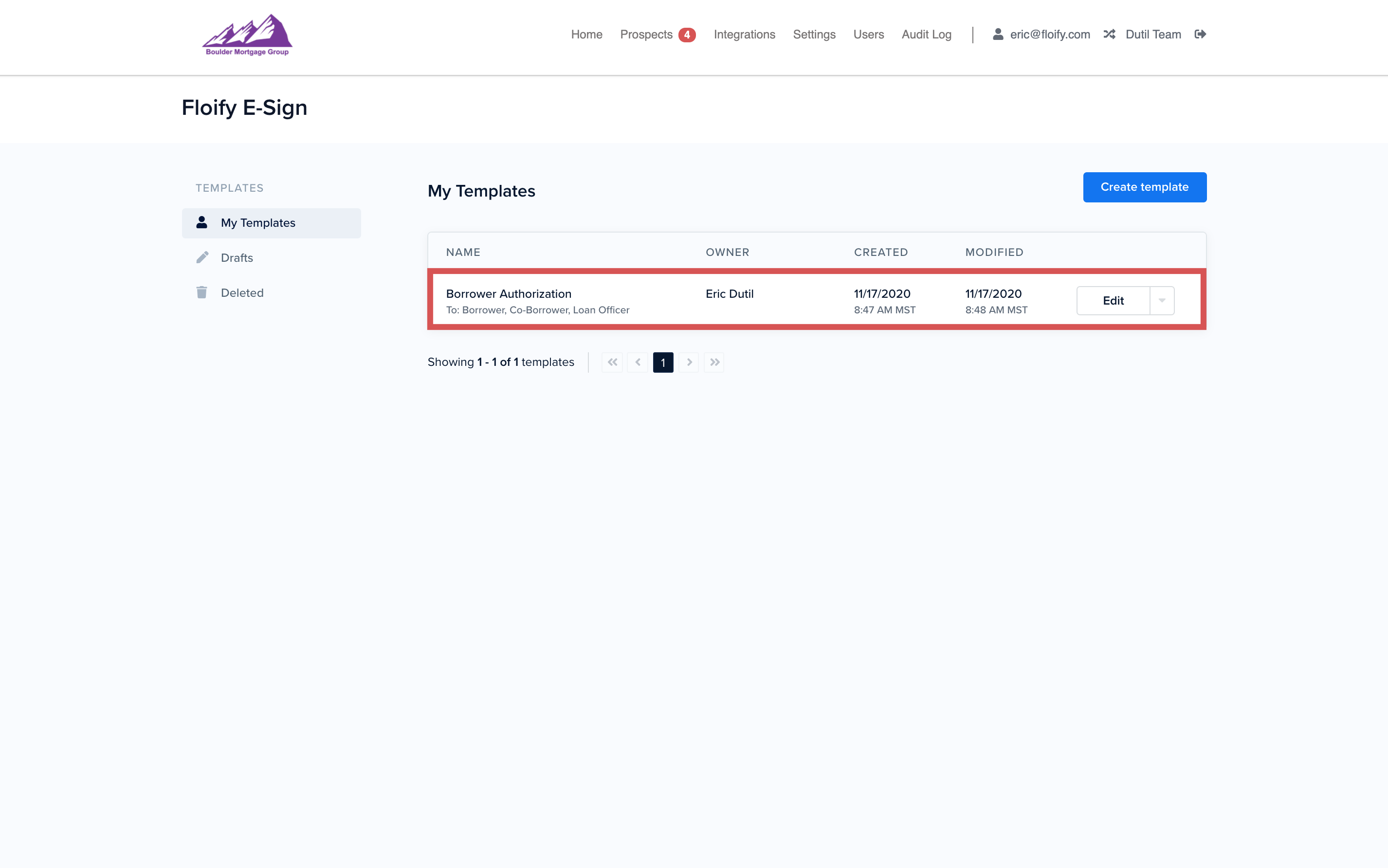
Task: Click the team switch shuffle icon
Action: coord(1109,35)
